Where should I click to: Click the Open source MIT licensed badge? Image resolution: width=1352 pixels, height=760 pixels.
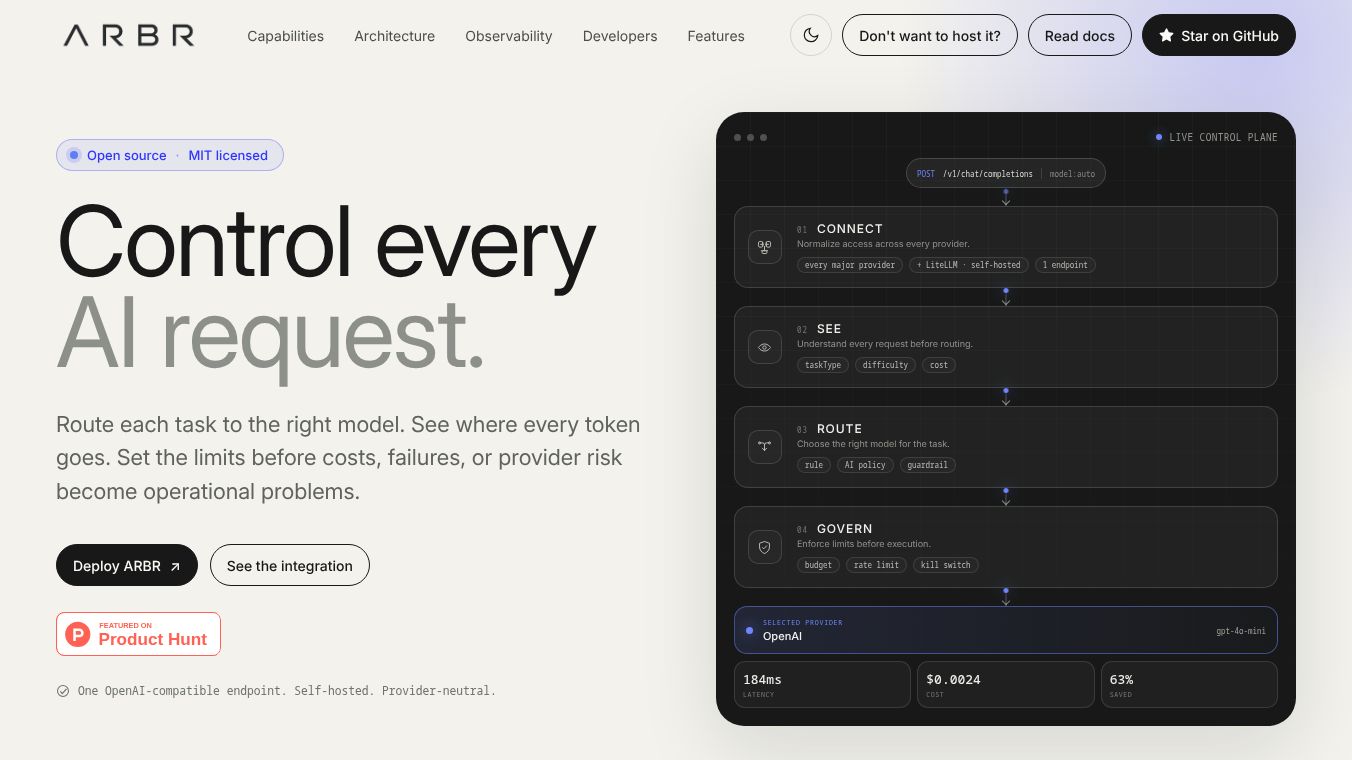(x=170, y=155)
